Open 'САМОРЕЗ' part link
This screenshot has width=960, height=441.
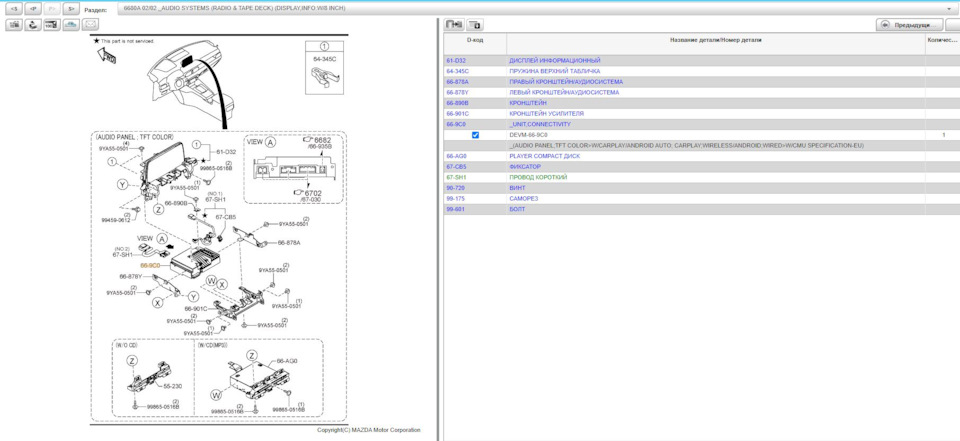(522, 198)
